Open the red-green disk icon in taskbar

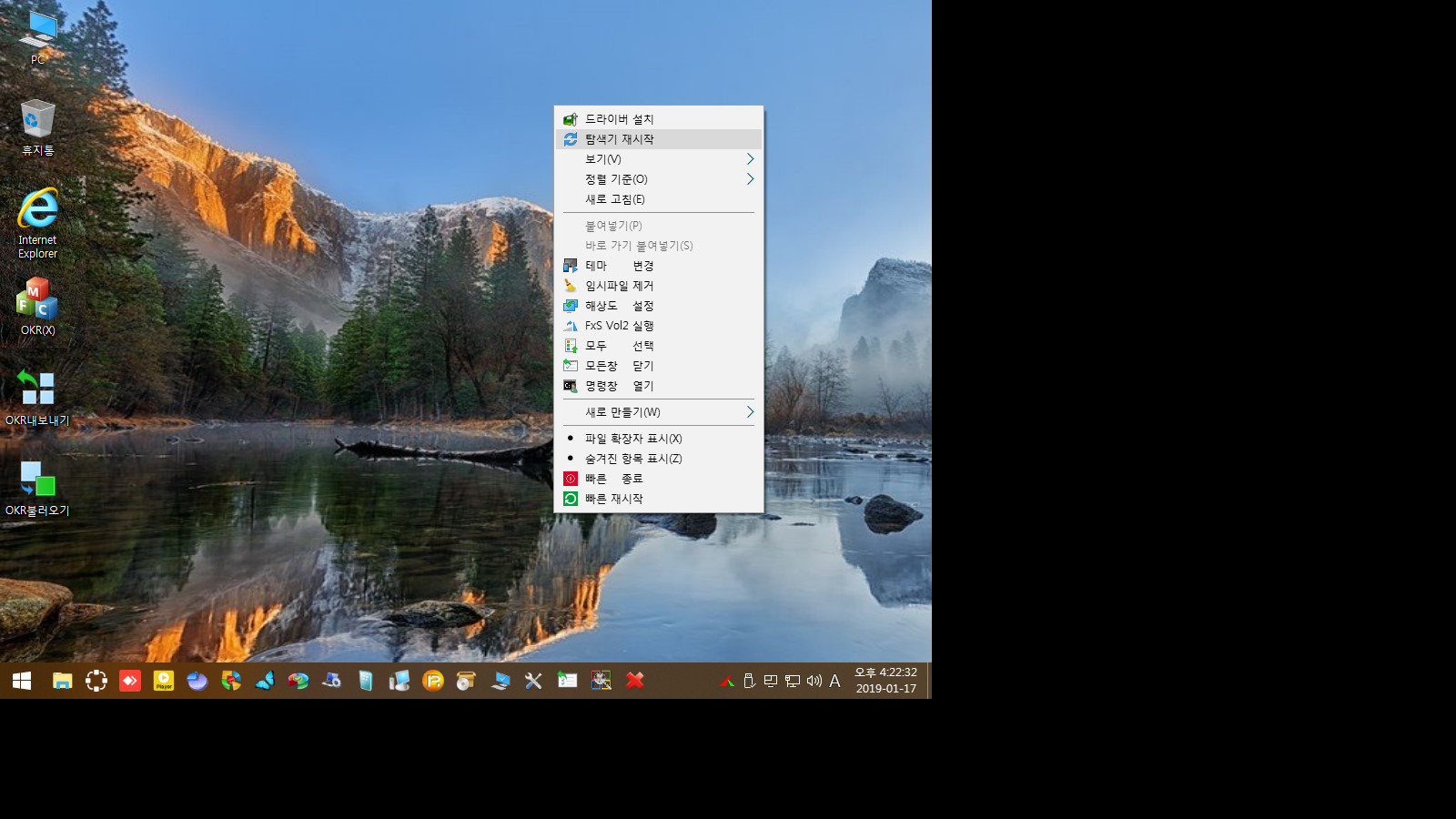pyautogui.click(x=298, y=681)
